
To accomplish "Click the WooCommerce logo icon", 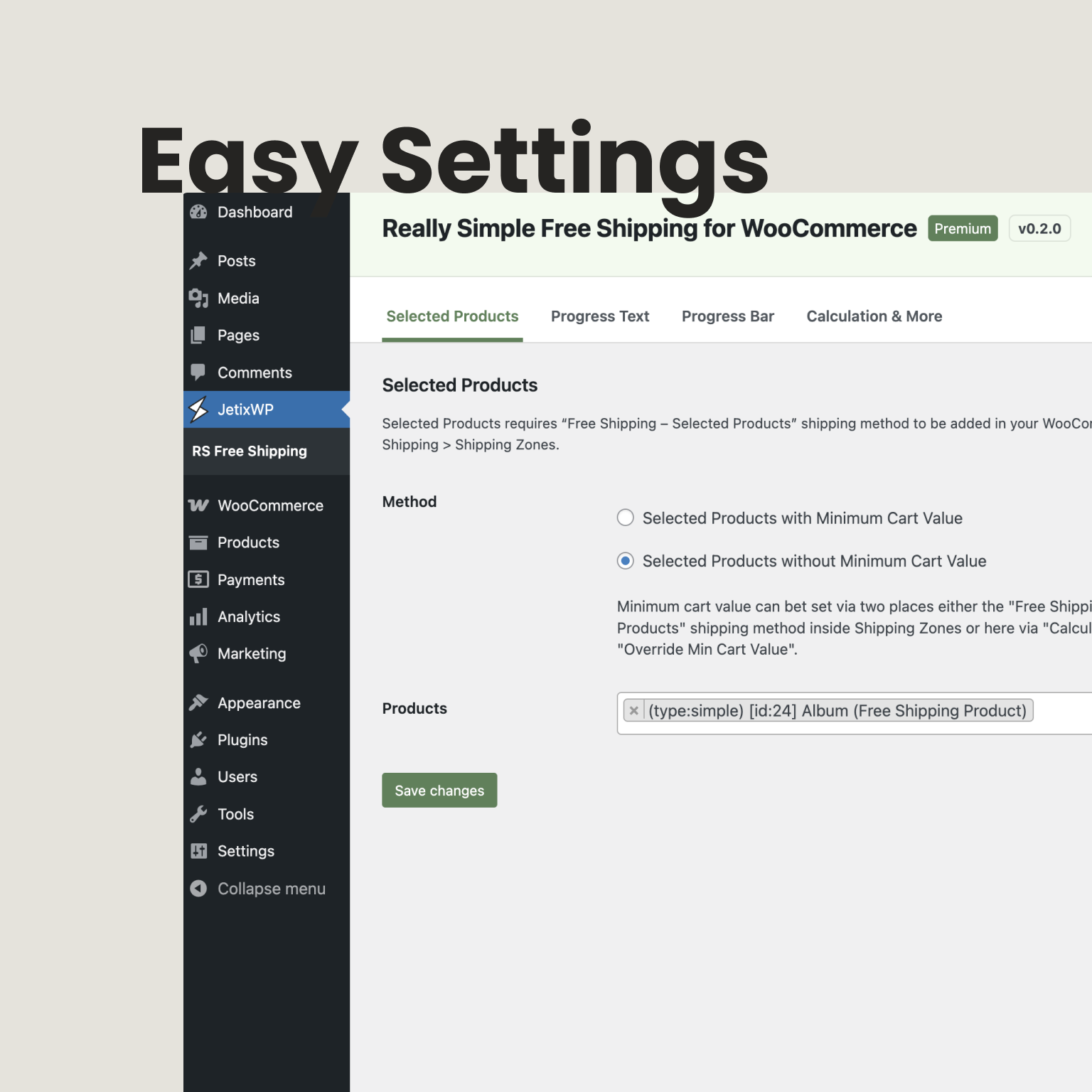I will [198, 505].
